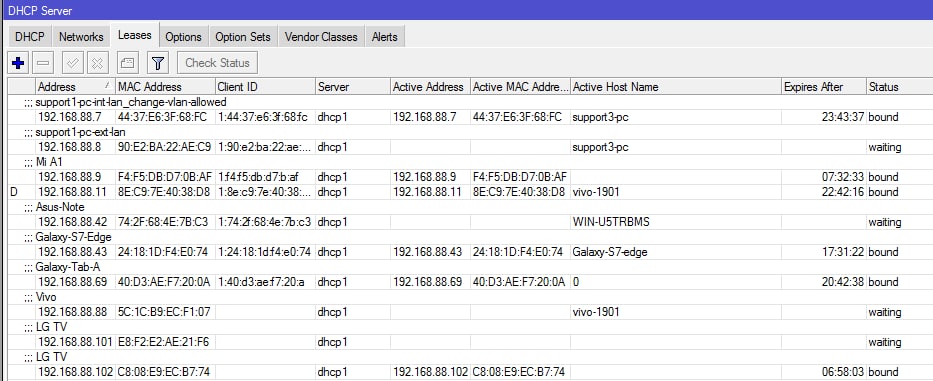Viewport: 933px width, 381px height.
Task: Sort by Status column header
Action: (899, 87)
